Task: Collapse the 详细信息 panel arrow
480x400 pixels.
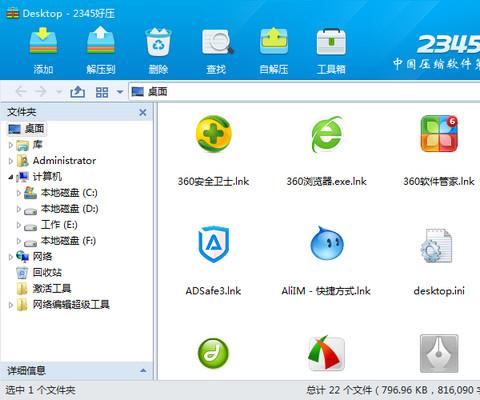Action: pyautogui.click(x=143, y=370)
